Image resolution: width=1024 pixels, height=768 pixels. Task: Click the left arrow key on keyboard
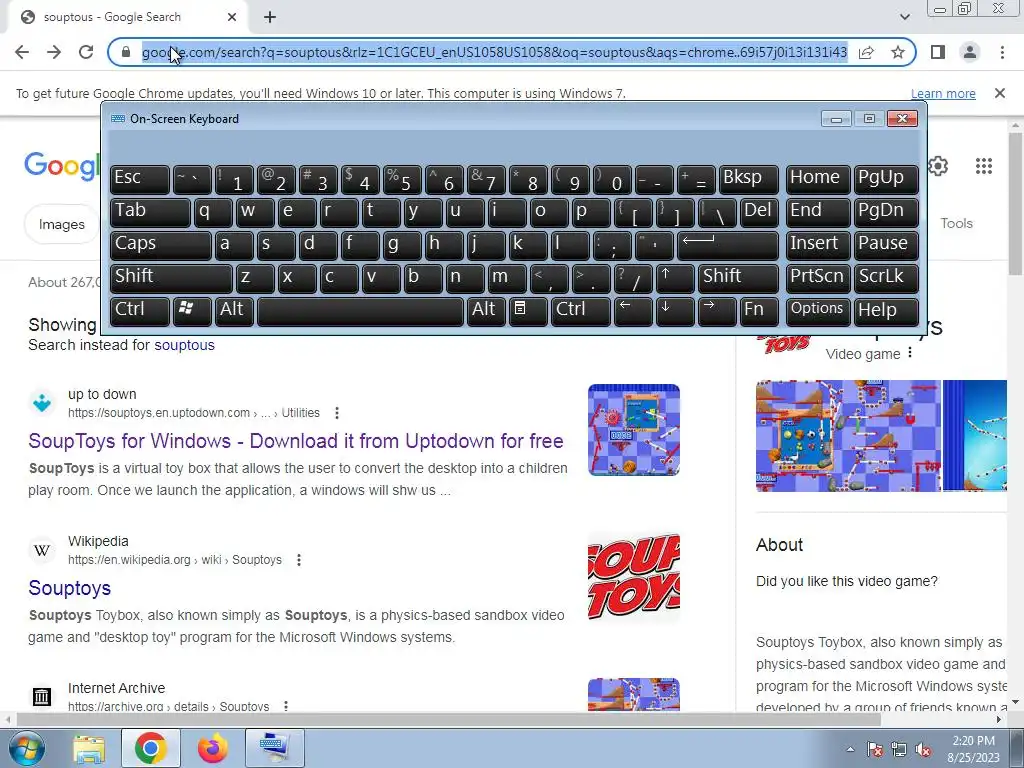633,311
